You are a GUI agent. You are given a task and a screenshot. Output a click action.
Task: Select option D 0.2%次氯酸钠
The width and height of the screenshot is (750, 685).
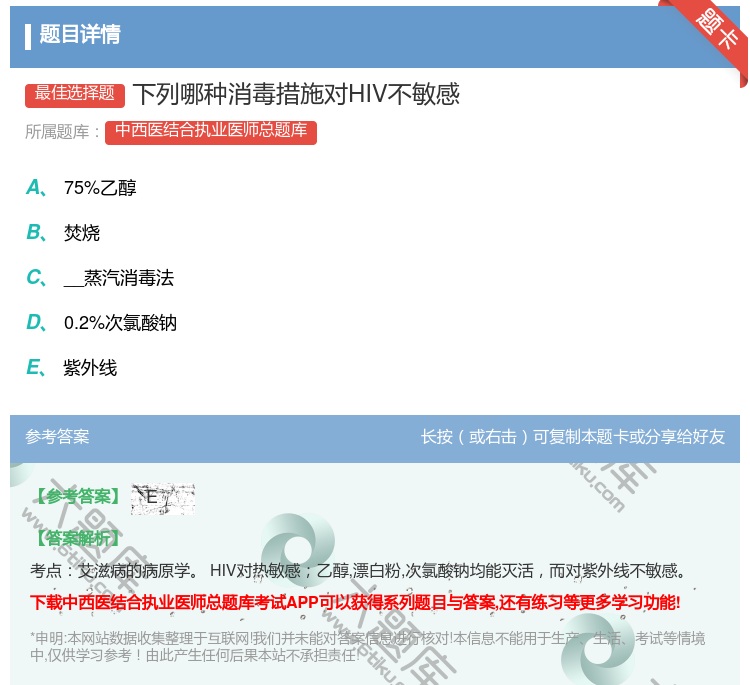click(x=101, y=323)
